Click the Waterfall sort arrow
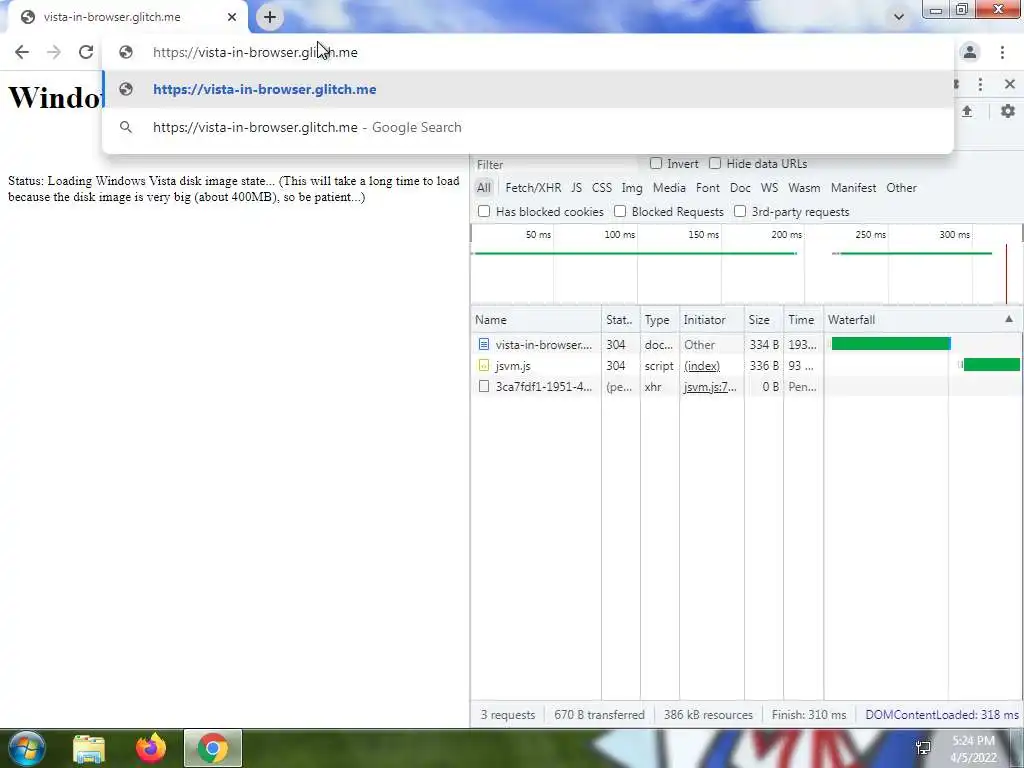Image resolution: width=1024 pixels, height=768 pixels. 1009,319
